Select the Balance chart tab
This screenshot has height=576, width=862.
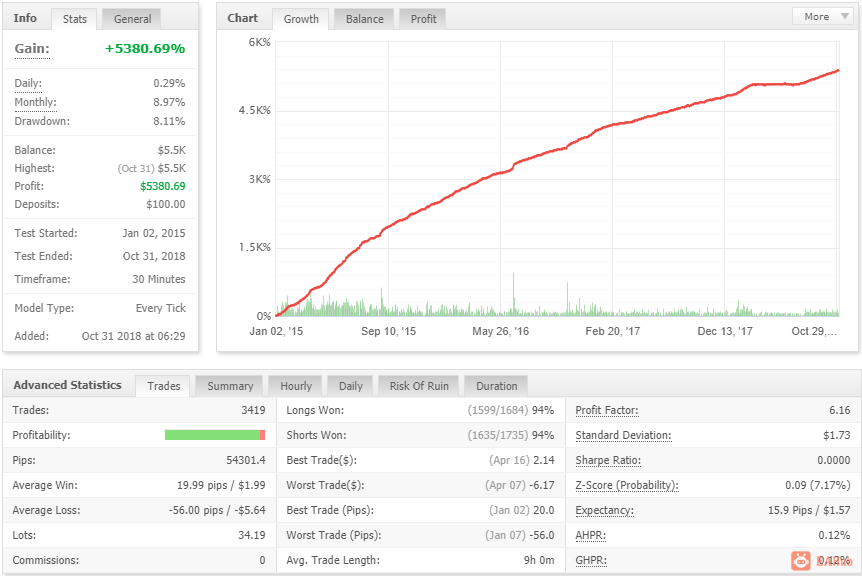coord(364,19)
